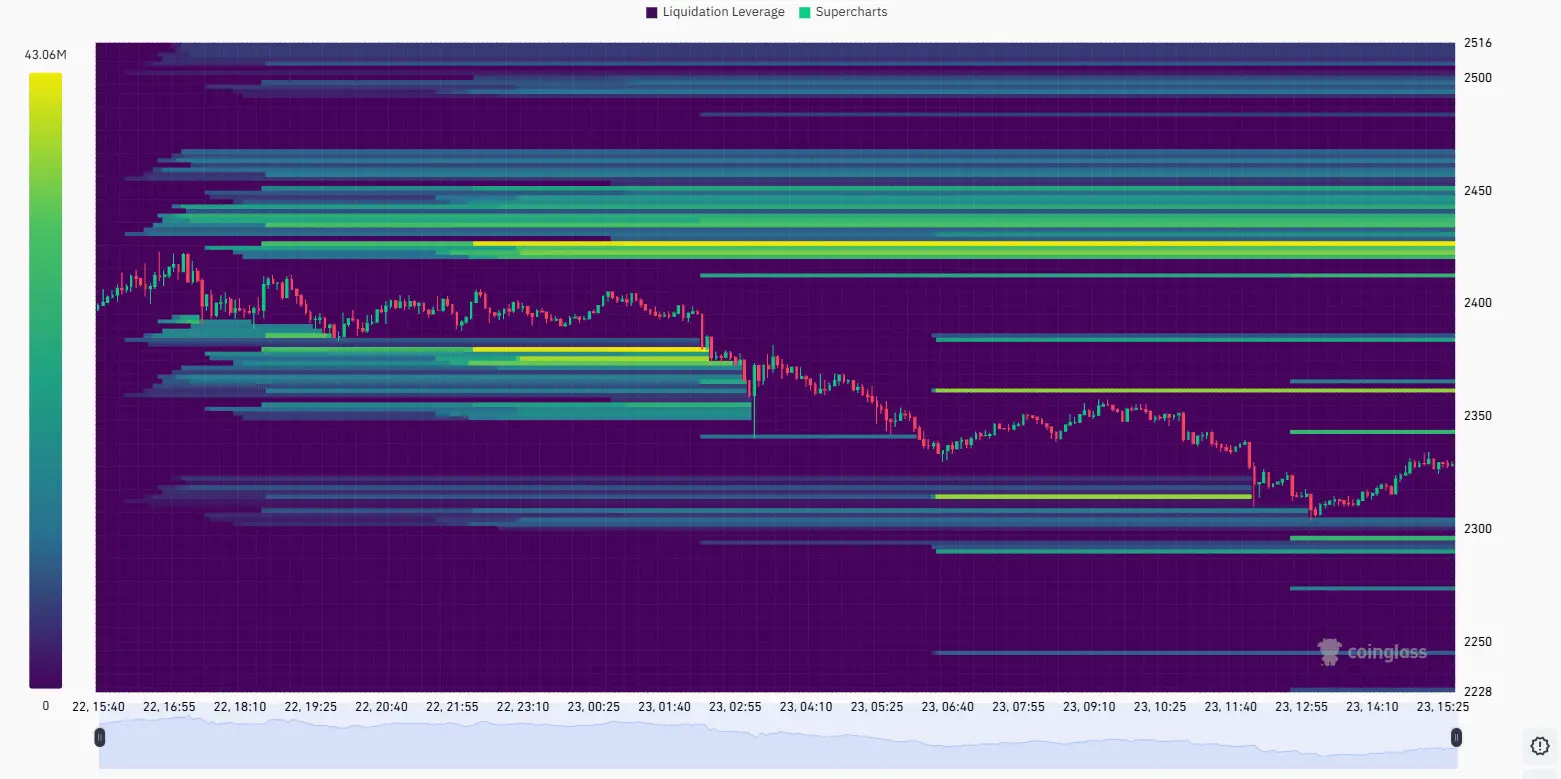Image resolution: width=1561 pixels, height=779 pixels.
Task: Click the alert badge icon at bottom right
Action: [1539, 746]
